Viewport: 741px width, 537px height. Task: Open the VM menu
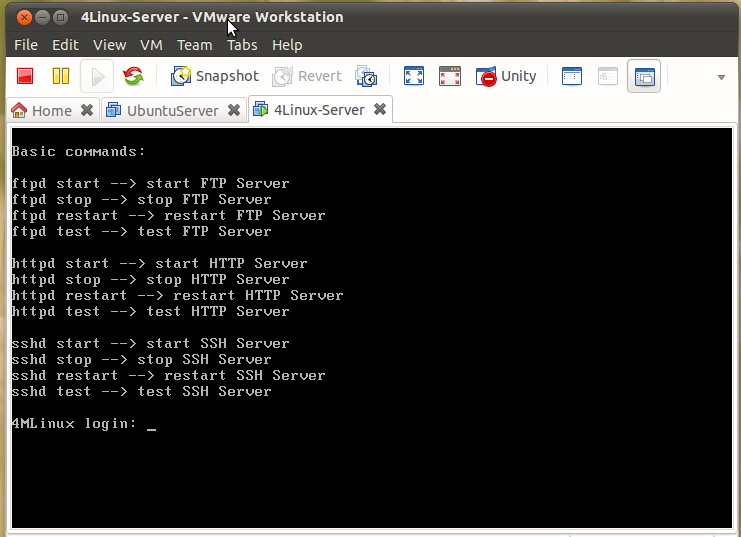[151, 45]
